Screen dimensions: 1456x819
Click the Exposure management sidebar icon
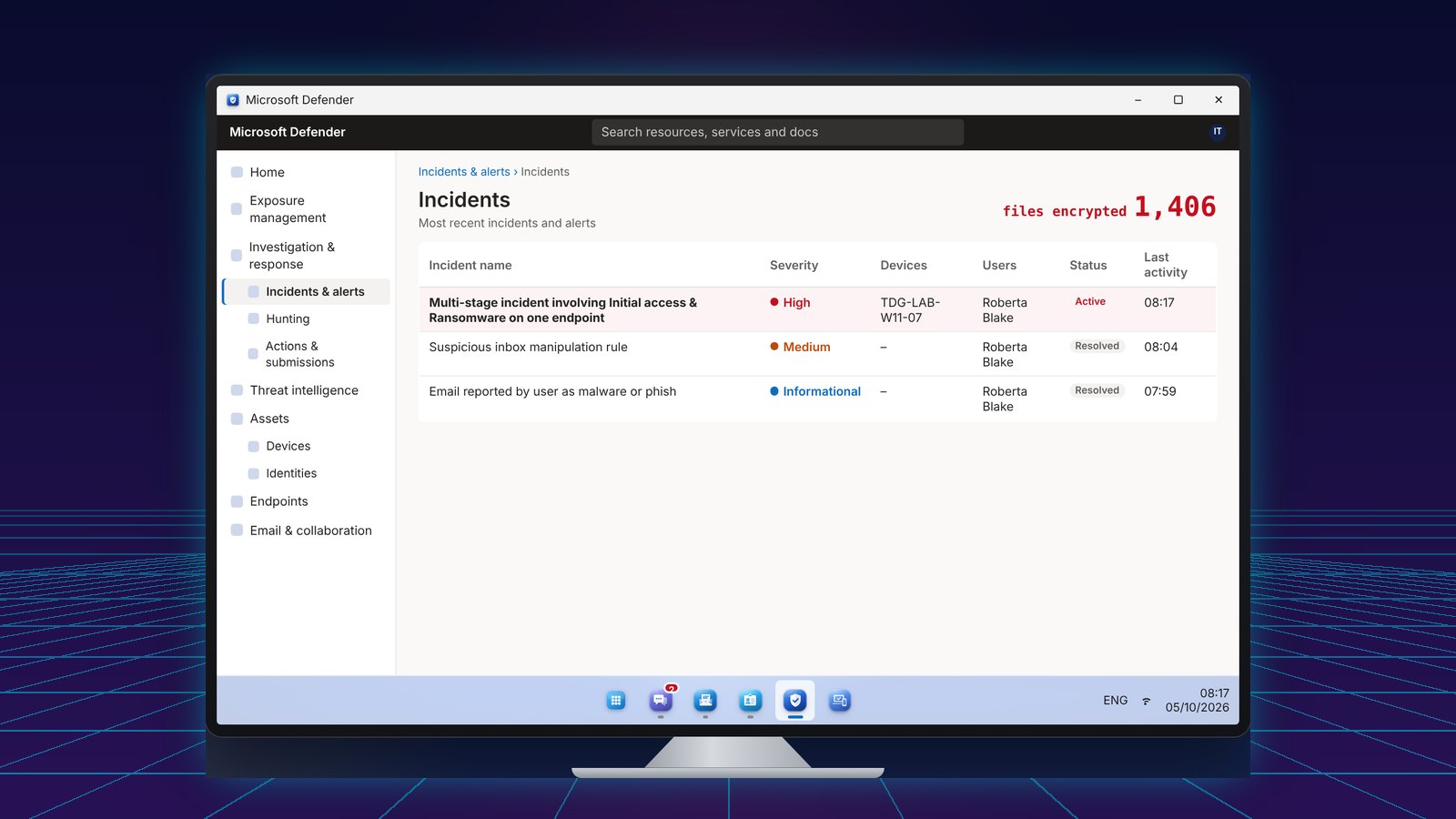click(237, 209)
